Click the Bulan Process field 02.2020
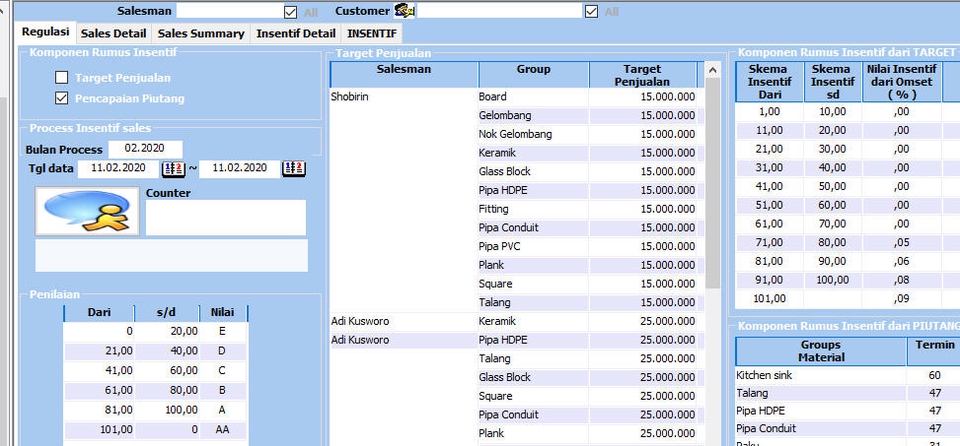This screenshot has height=446, width=960. 145,149
